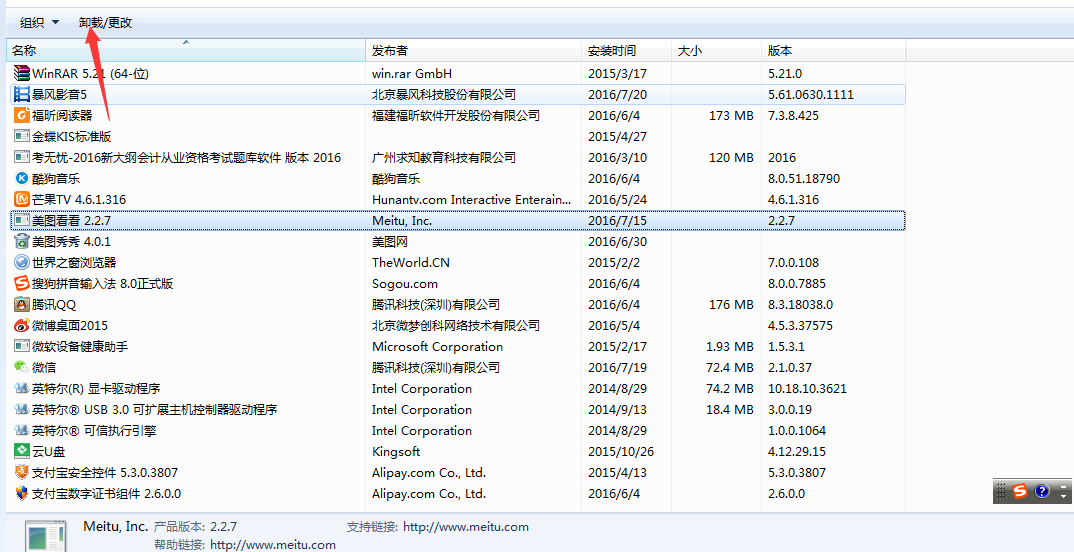Click the 微博桌面2015 icon
The image size is (1074, 552).
click(22, 325)
